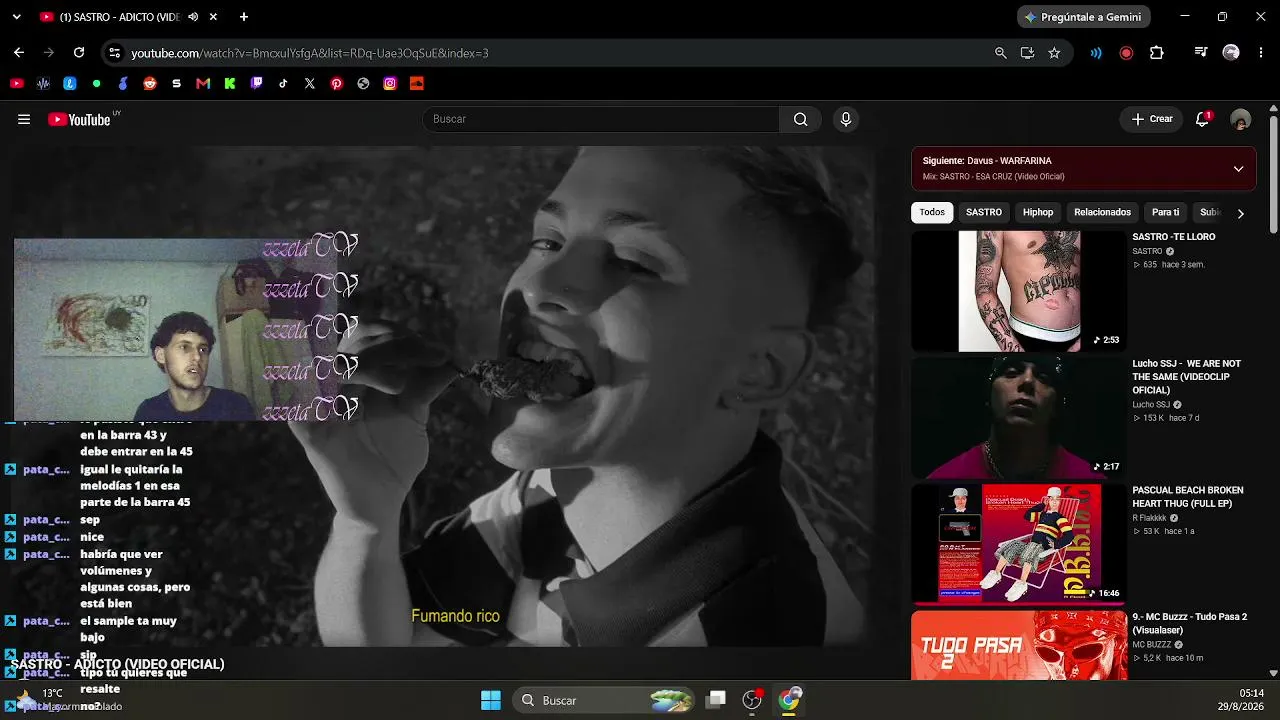Viewport: 1280px width, 720px height.
Task: Click the 'Fumando rico' subtitle text
Action: click(455, 616)
